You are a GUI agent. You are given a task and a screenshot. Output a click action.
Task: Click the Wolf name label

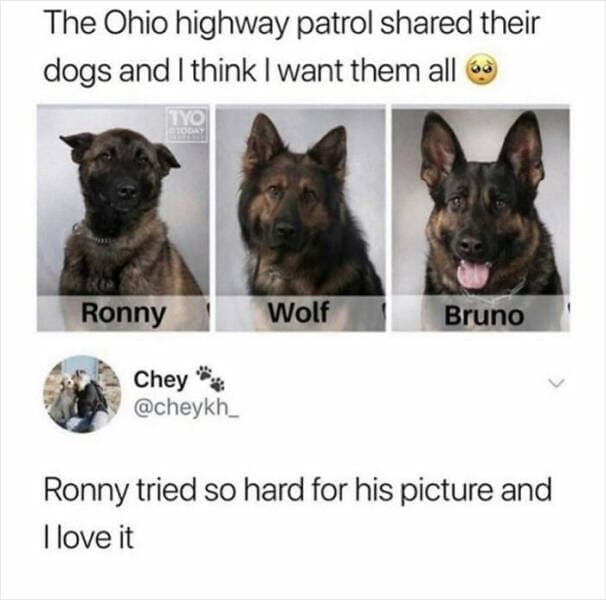pos(298,312)
